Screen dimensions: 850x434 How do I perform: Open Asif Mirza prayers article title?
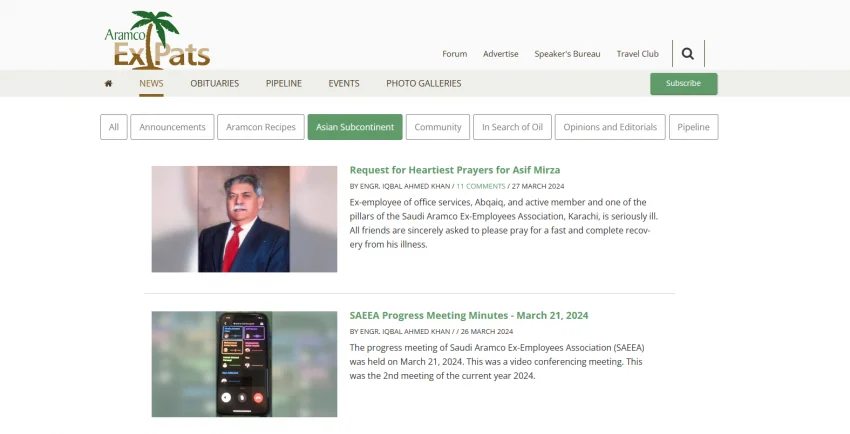454,170
